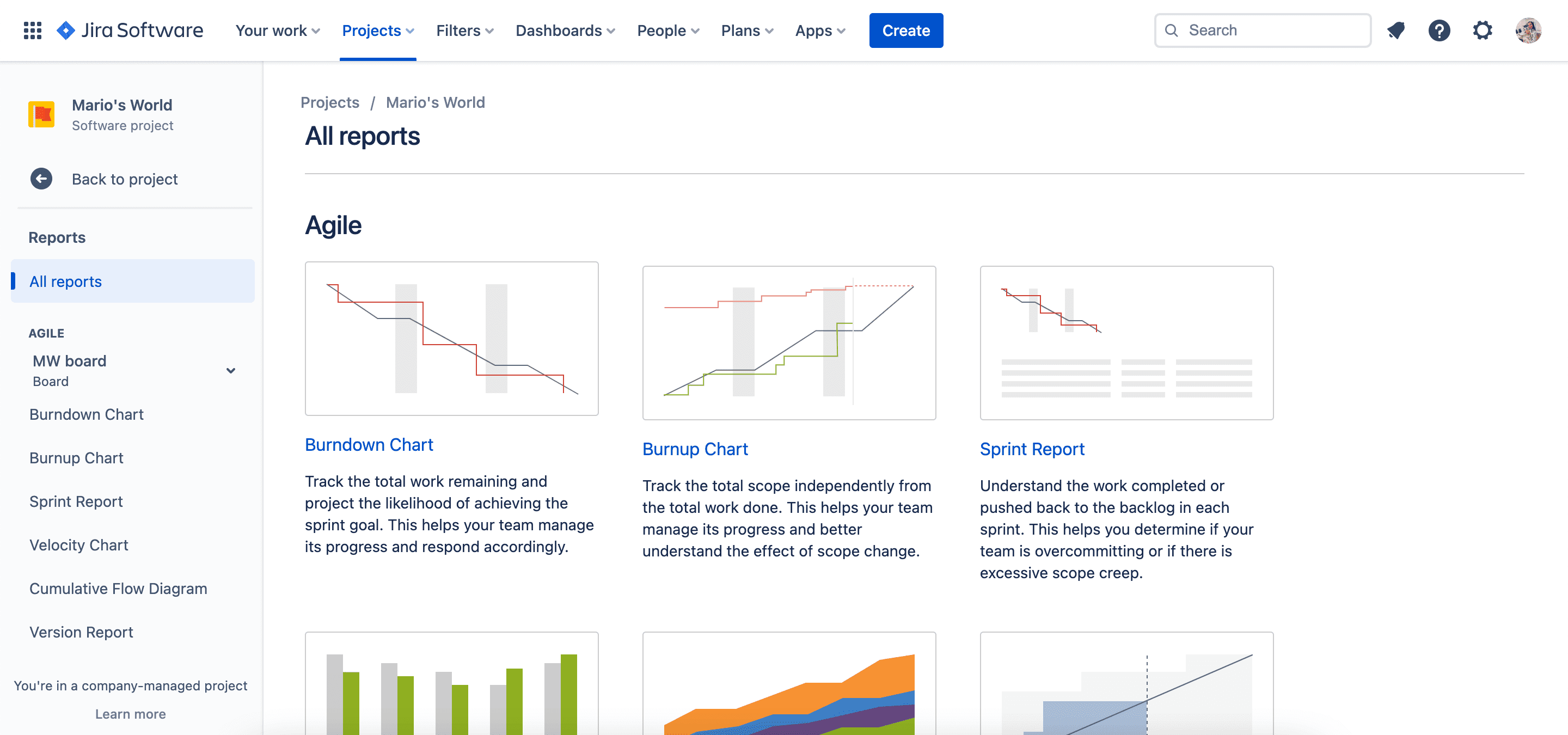Click the user avatar profile icon

coord(1528,30)
